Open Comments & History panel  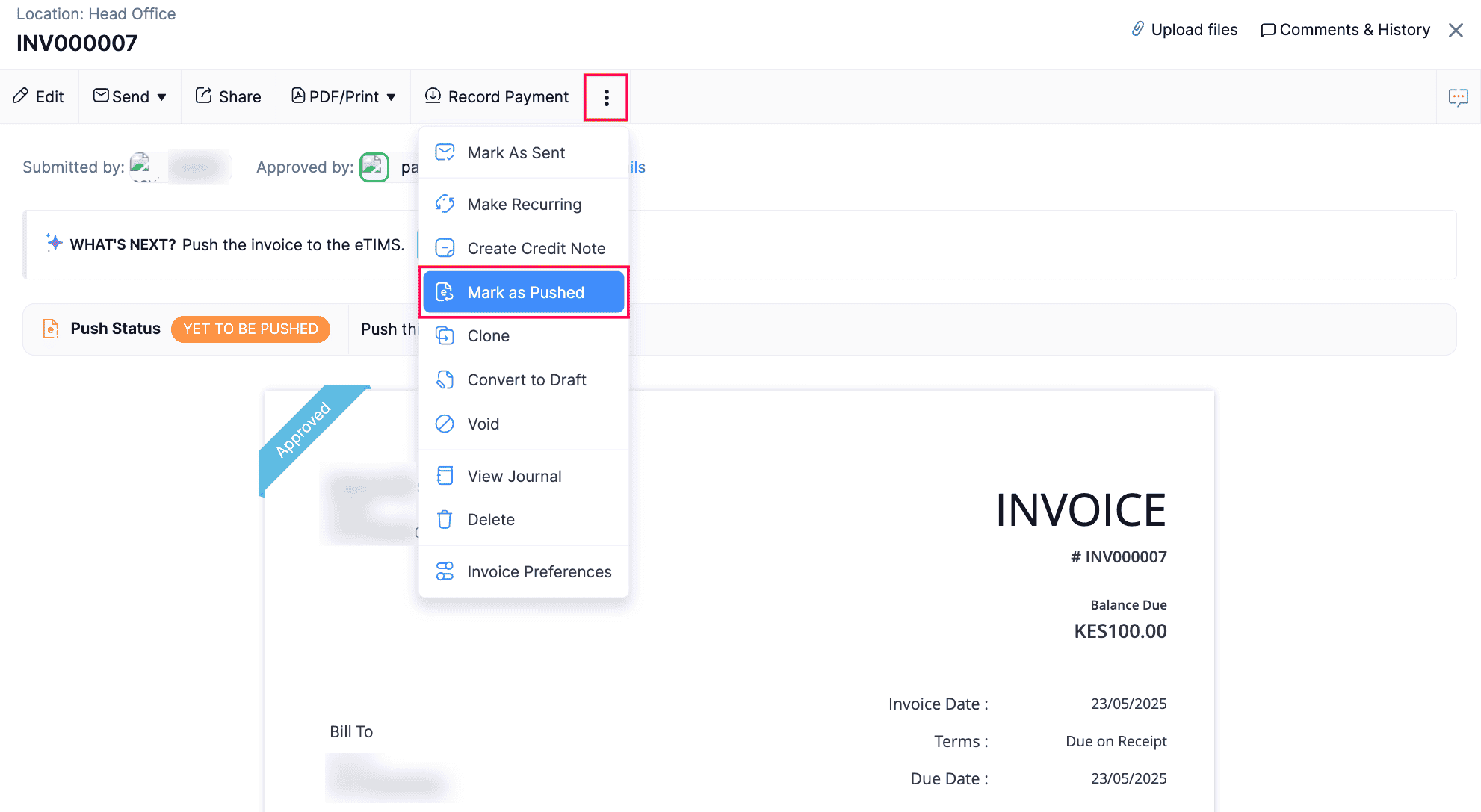(1345, 30)
